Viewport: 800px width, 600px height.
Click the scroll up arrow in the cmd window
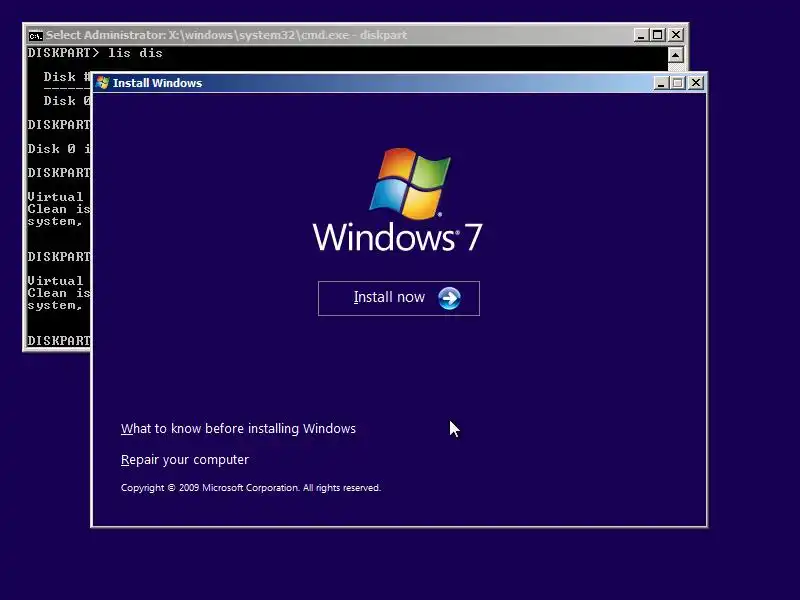tap(676, 55)
